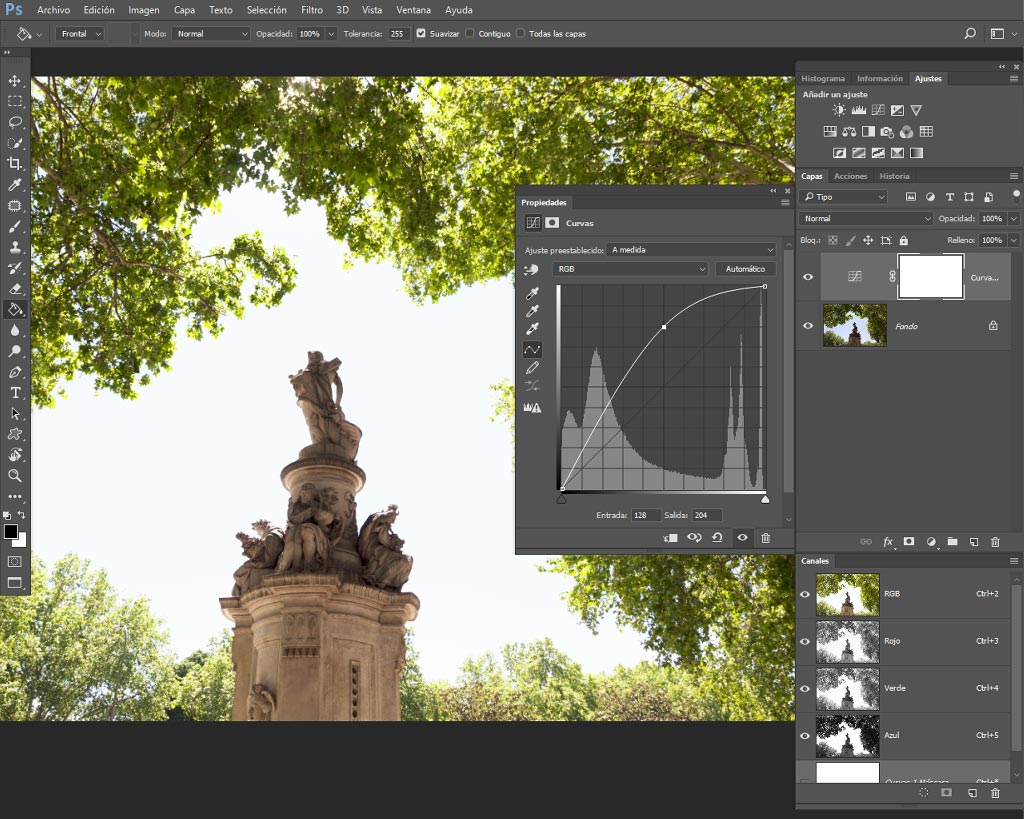
Task: Delete the Curves adjustment layer from Properties
Action: [x=765, y=538]
